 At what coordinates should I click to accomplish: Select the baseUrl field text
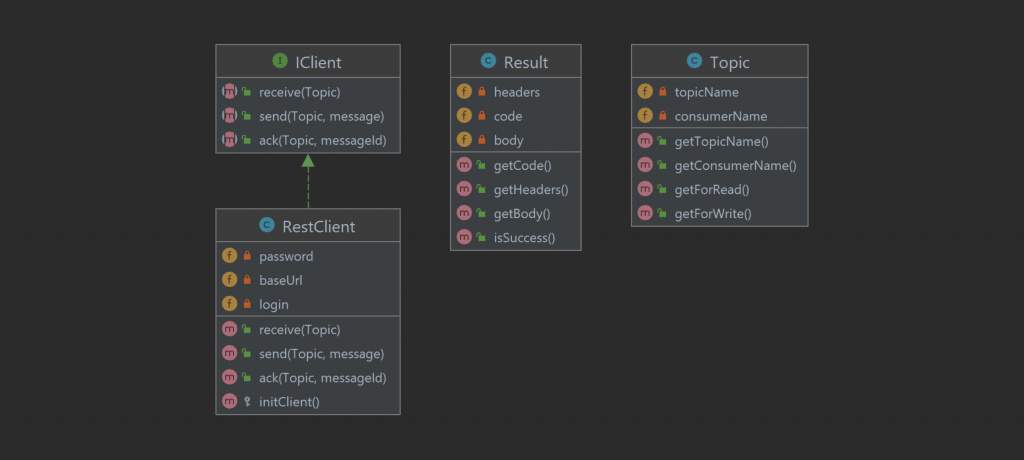pos(281,280)
